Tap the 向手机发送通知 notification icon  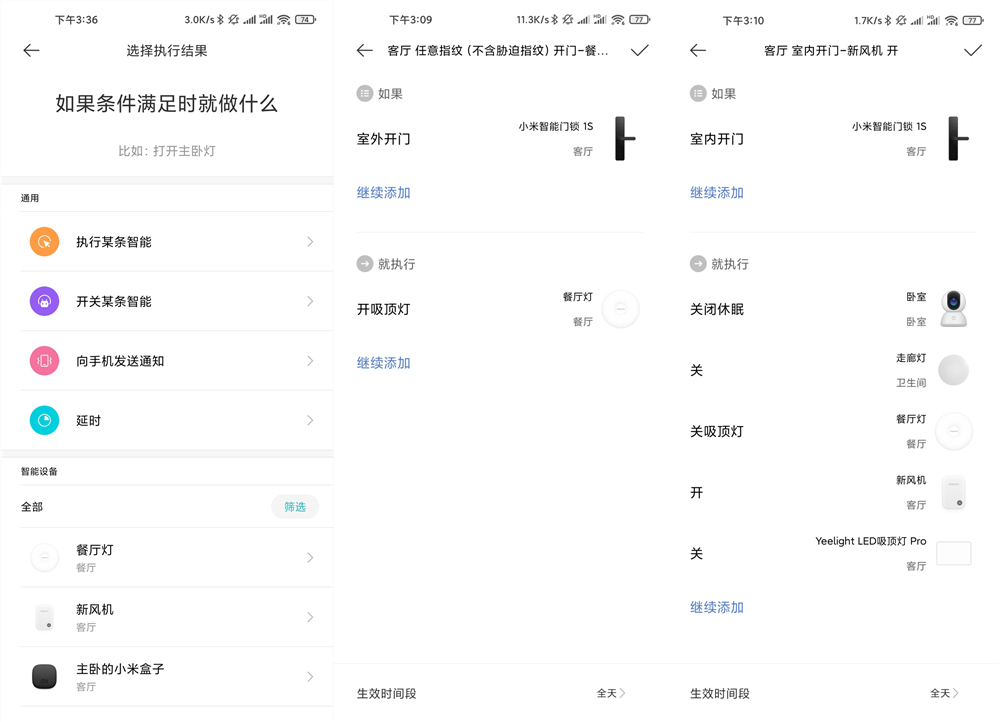tap(44, 361)
